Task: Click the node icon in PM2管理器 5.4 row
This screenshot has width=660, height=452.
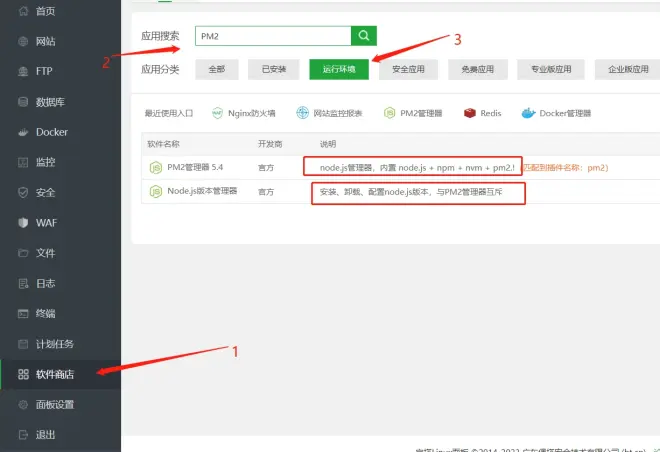Action: [156, 168]
